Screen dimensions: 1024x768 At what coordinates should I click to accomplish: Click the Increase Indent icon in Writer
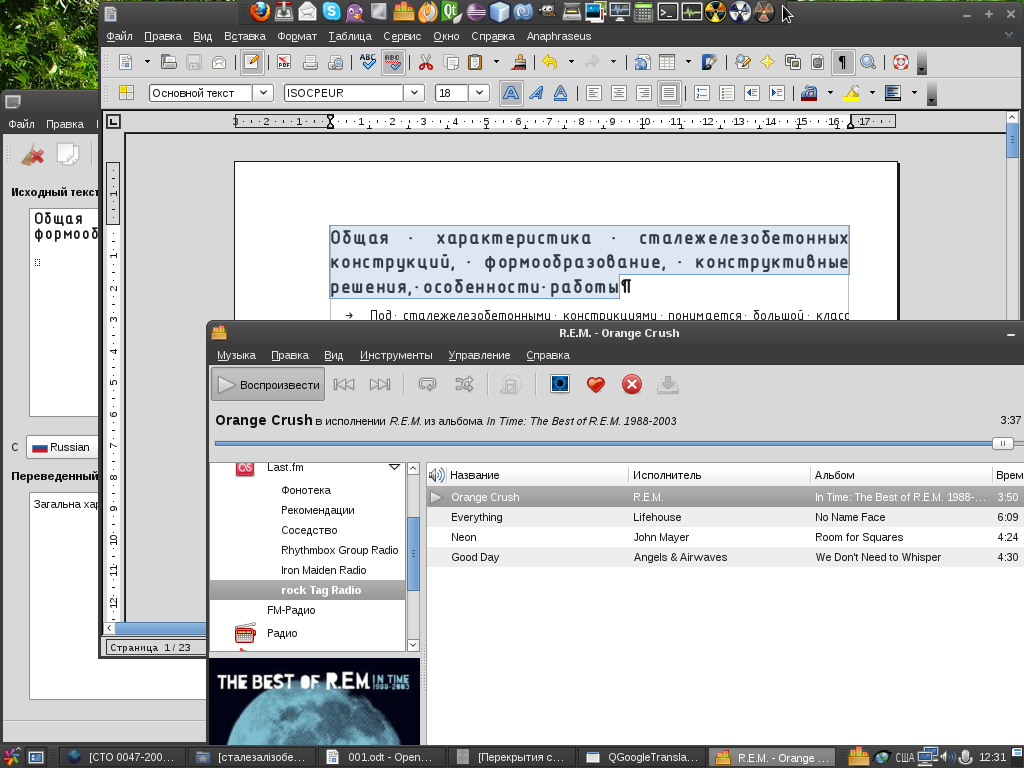(776, 93)
